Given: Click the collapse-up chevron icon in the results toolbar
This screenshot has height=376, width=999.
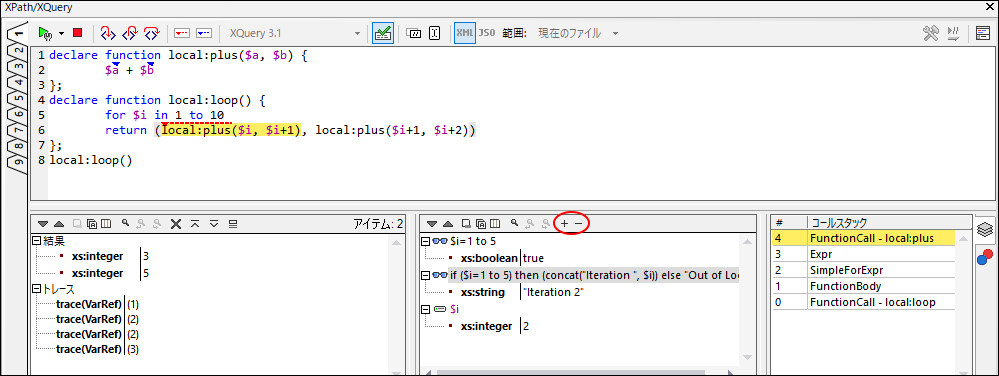Looking at the screenshot, I should coord(196,224).
